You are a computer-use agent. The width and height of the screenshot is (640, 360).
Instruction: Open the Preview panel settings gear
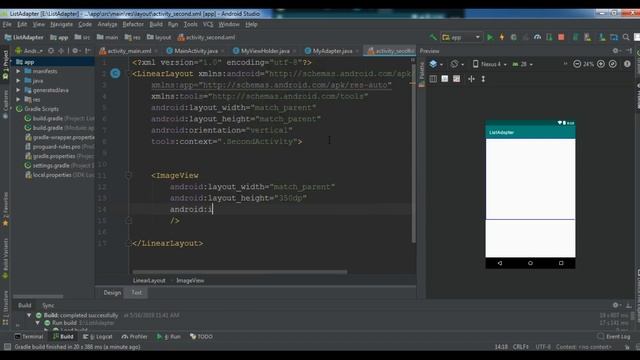[616, 51]
